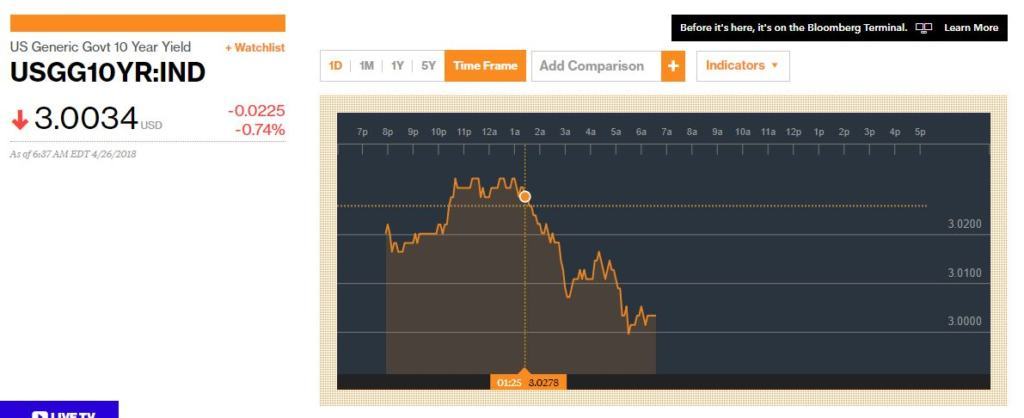This screenshot has height=418, width=1024.
Task: Select the 1D time range tab
Action: coord(335,66)
